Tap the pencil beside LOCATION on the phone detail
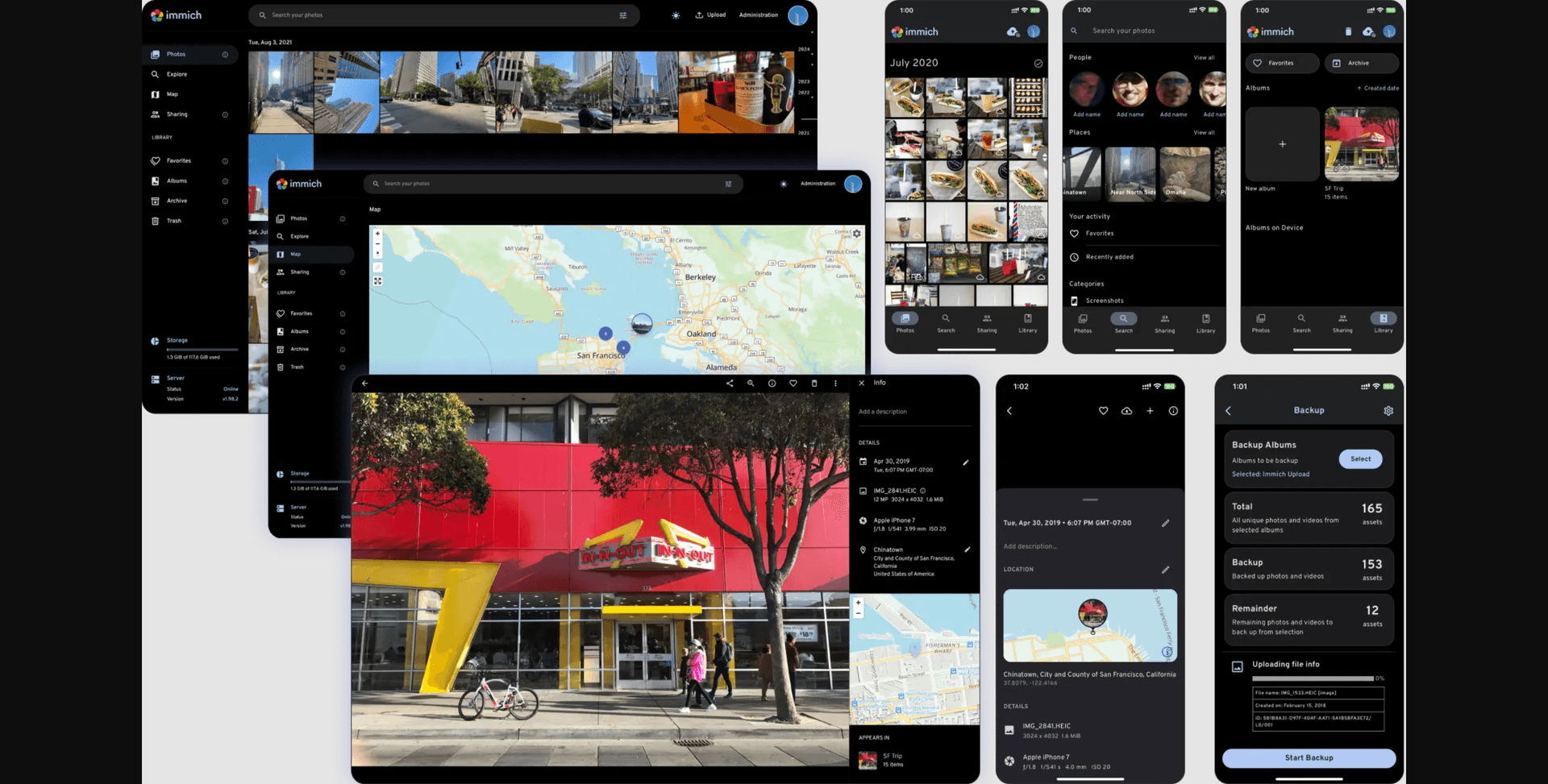1548x784 pixels. (1165, 570)
